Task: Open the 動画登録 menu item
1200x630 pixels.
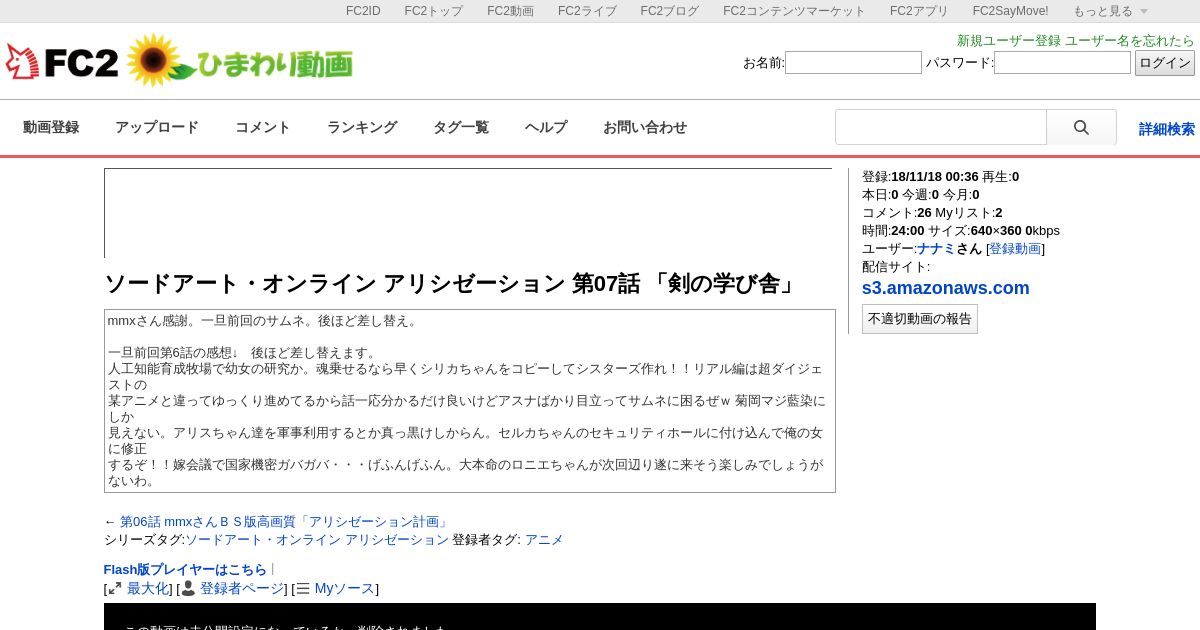Action: 51,127
